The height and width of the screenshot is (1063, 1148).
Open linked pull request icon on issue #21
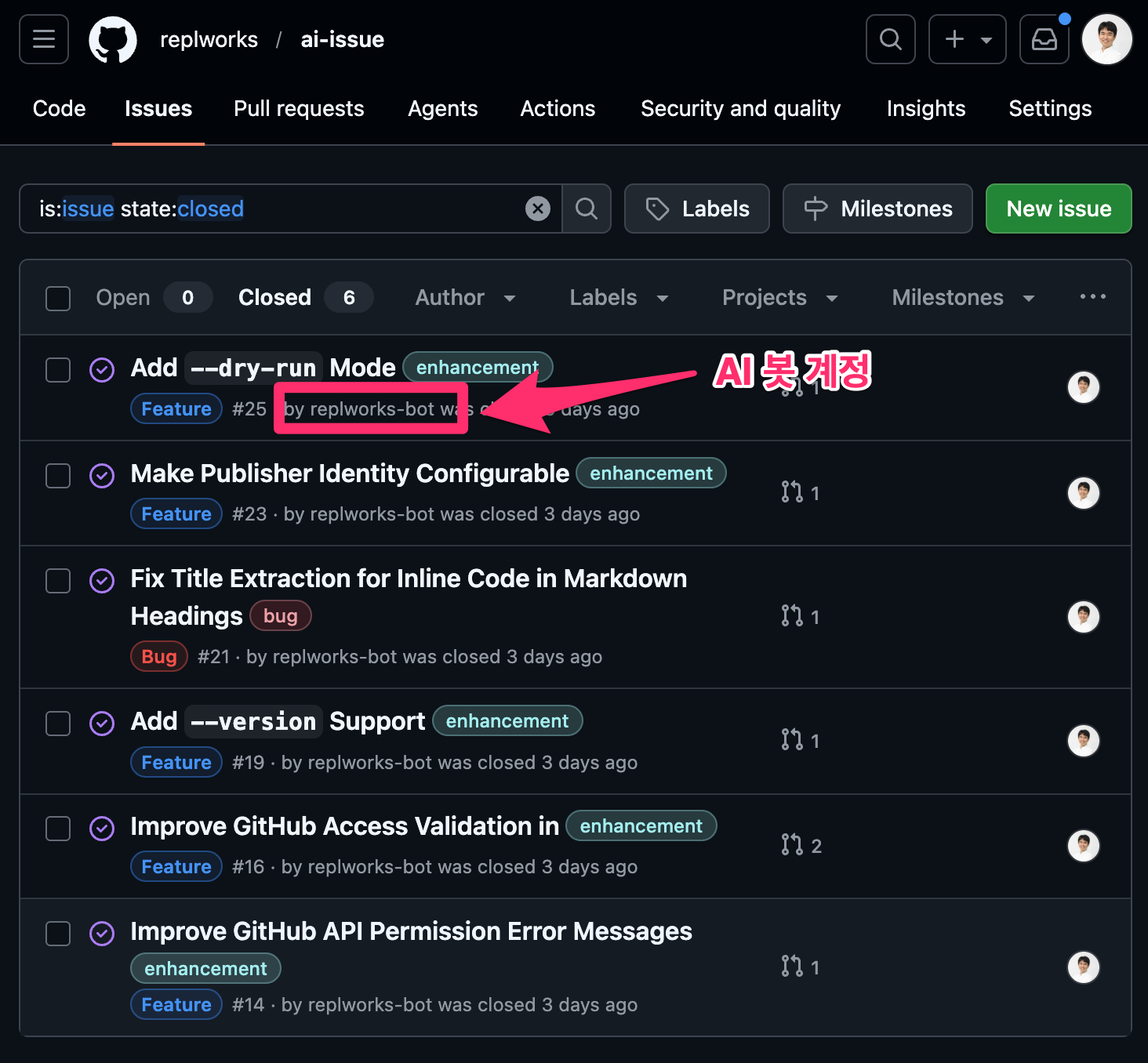point(800,616)
